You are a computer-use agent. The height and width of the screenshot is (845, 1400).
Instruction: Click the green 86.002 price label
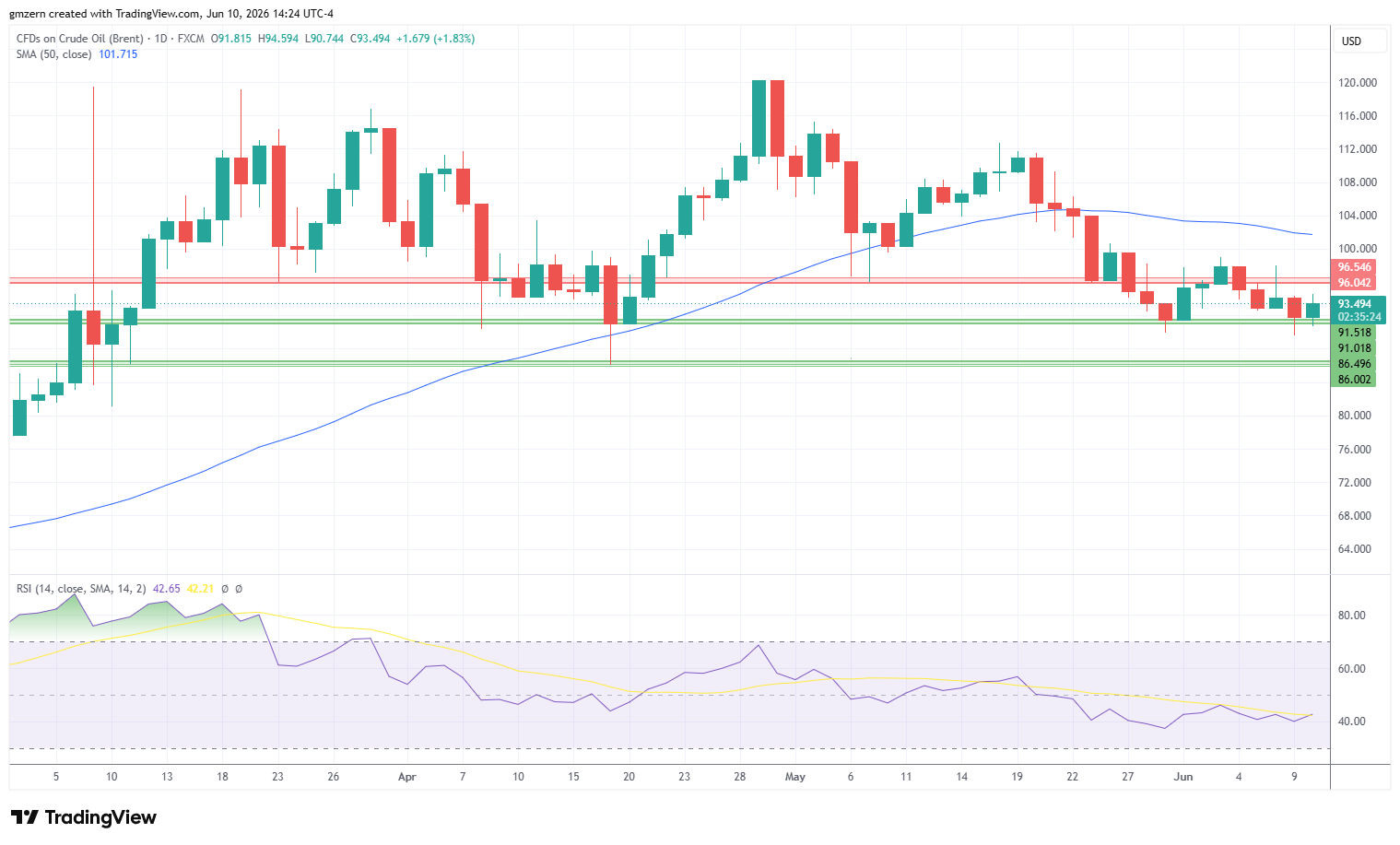(1354, 380)
